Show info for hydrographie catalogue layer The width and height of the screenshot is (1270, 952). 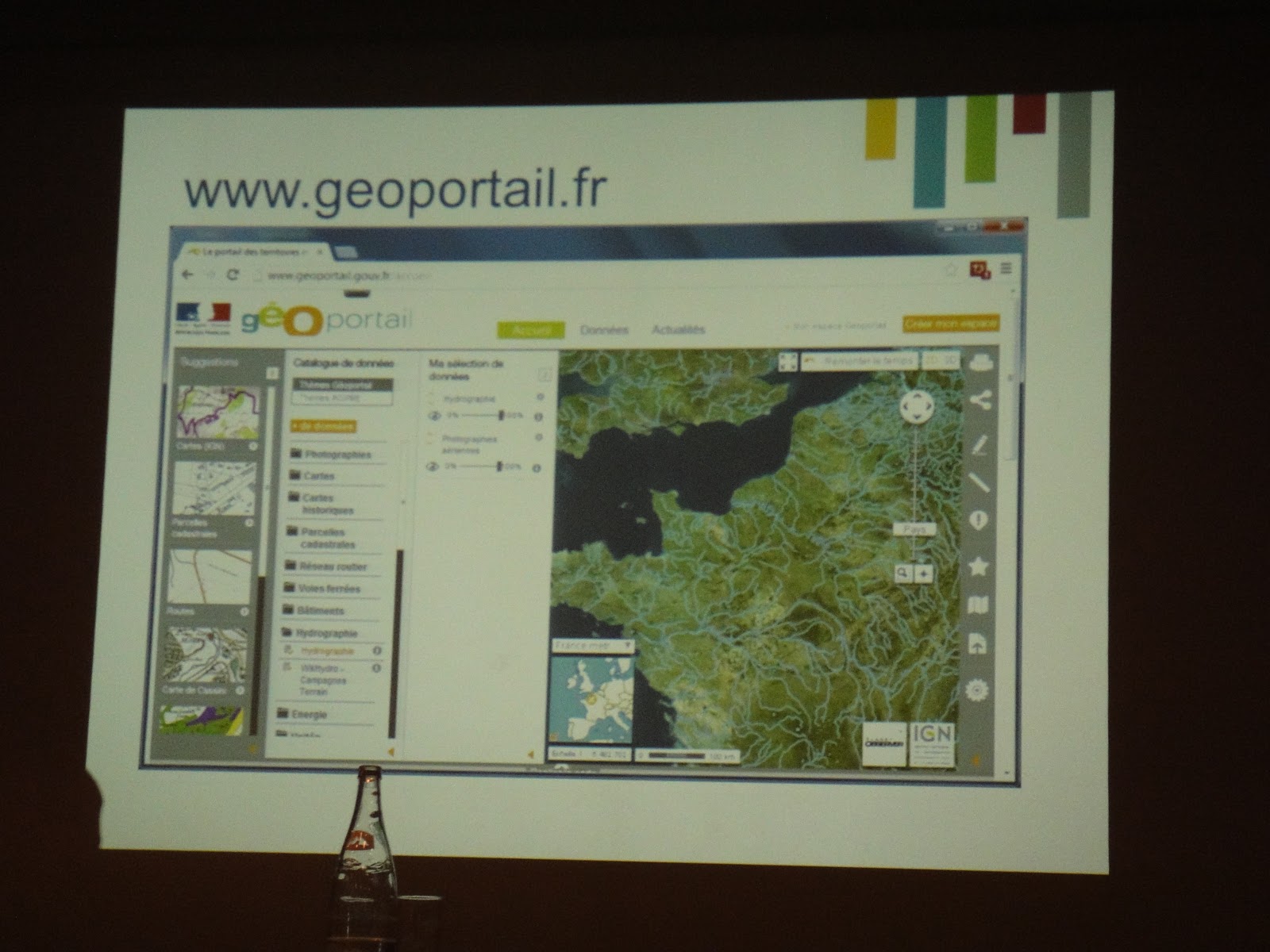pos(377,651)
